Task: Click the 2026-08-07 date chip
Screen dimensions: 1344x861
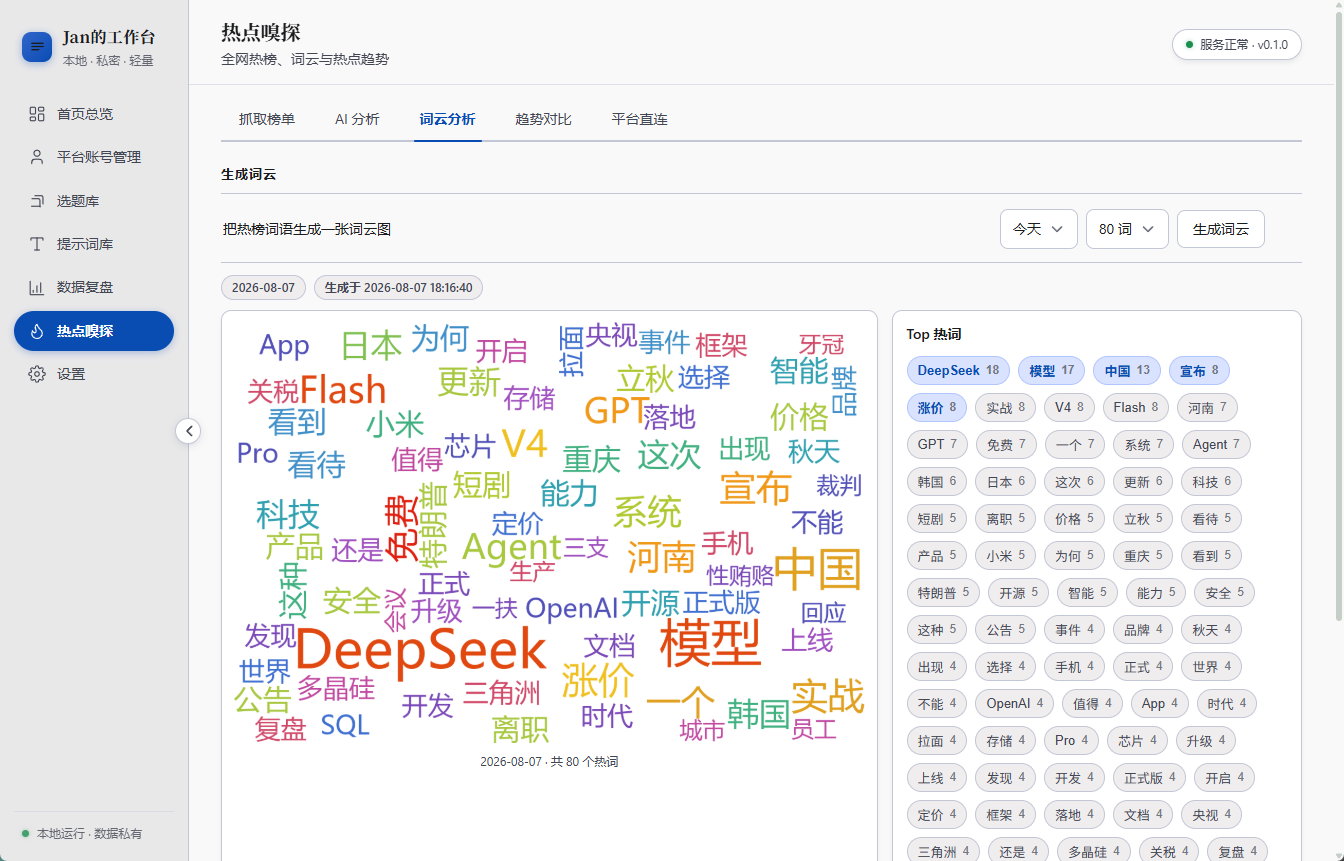Action: [263, 288]
